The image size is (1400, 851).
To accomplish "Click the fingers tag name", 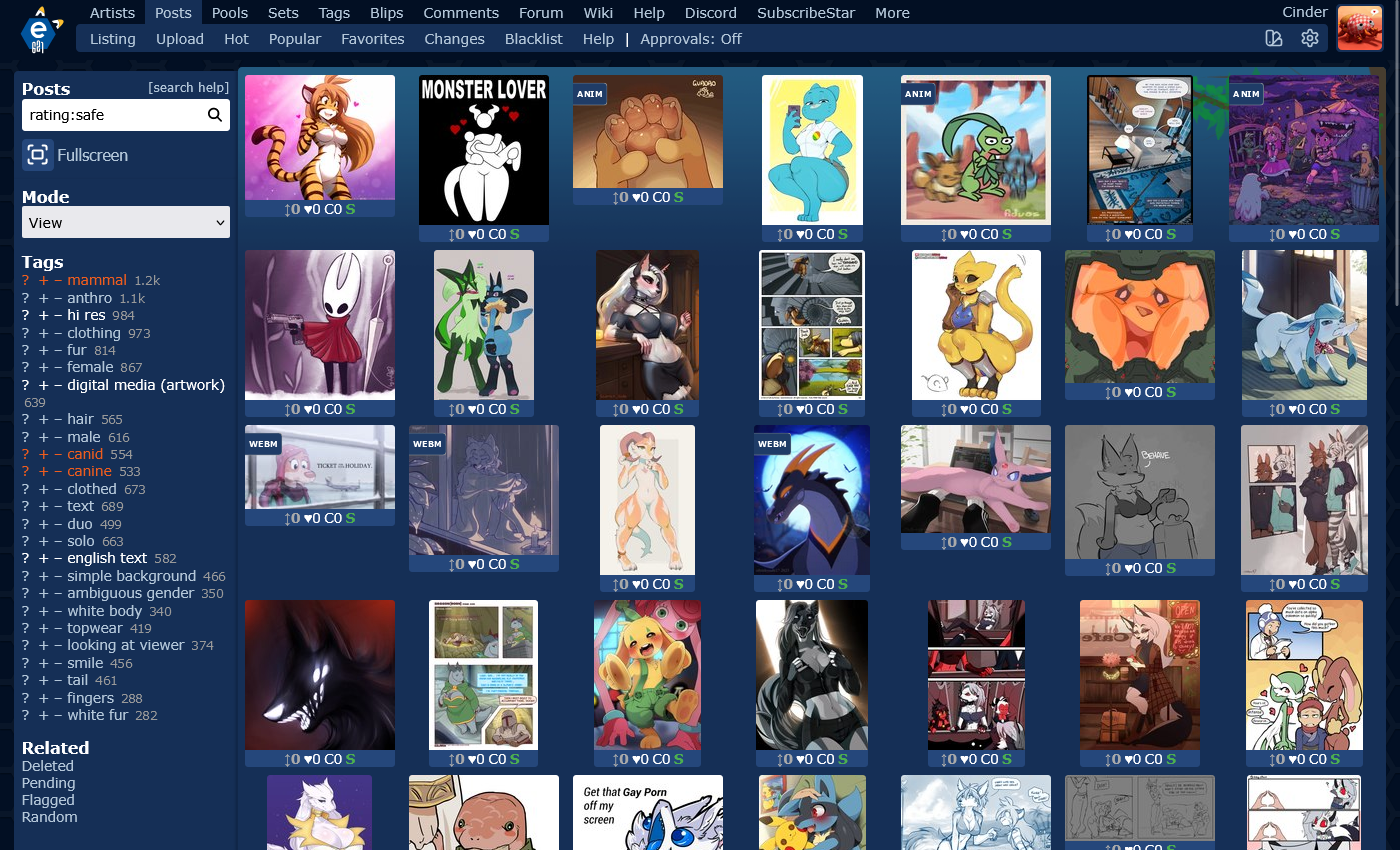I will point(91,698).
